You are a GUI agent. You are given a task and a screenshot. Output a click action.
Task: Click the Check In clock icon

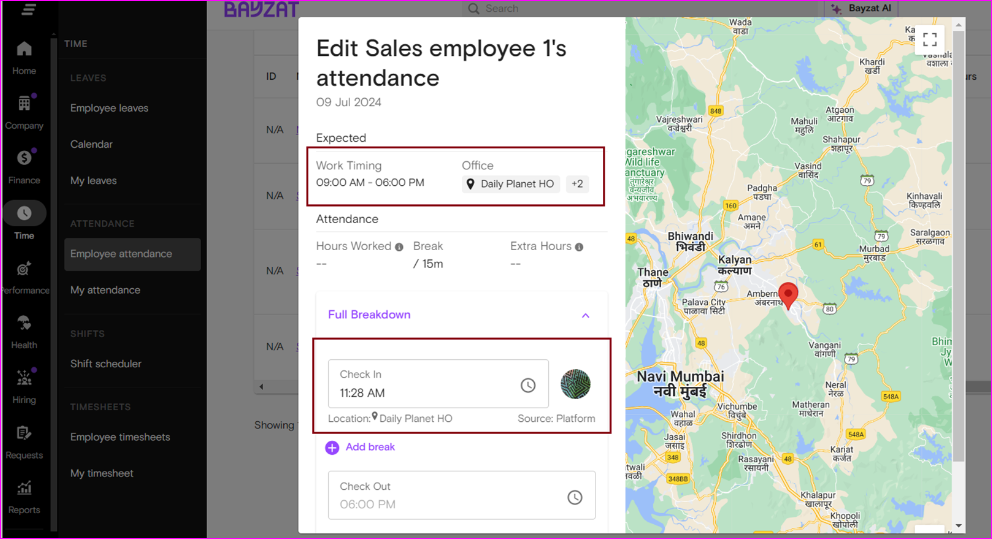tap(528, 385)
